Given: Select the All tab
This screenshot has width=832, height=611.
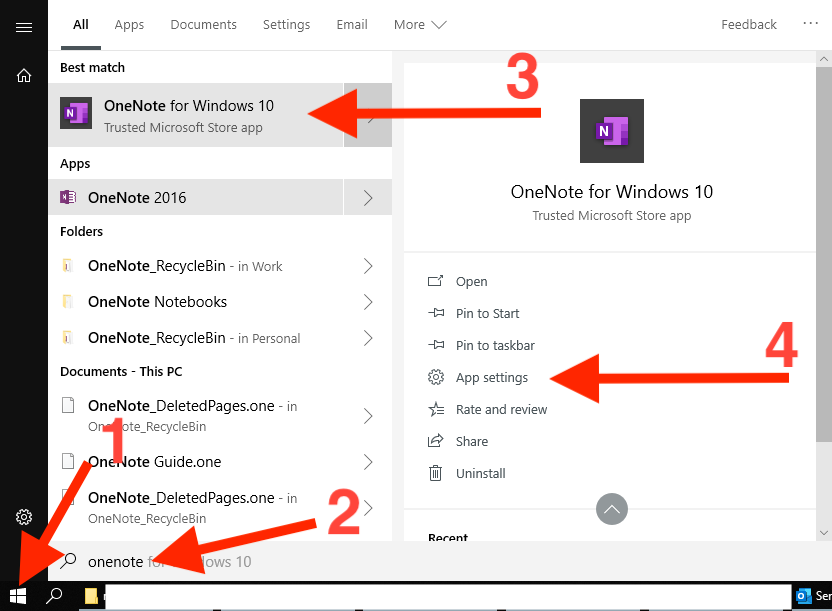Looking at the screenshot, I should pyautogui.click(x=81, y=24).
